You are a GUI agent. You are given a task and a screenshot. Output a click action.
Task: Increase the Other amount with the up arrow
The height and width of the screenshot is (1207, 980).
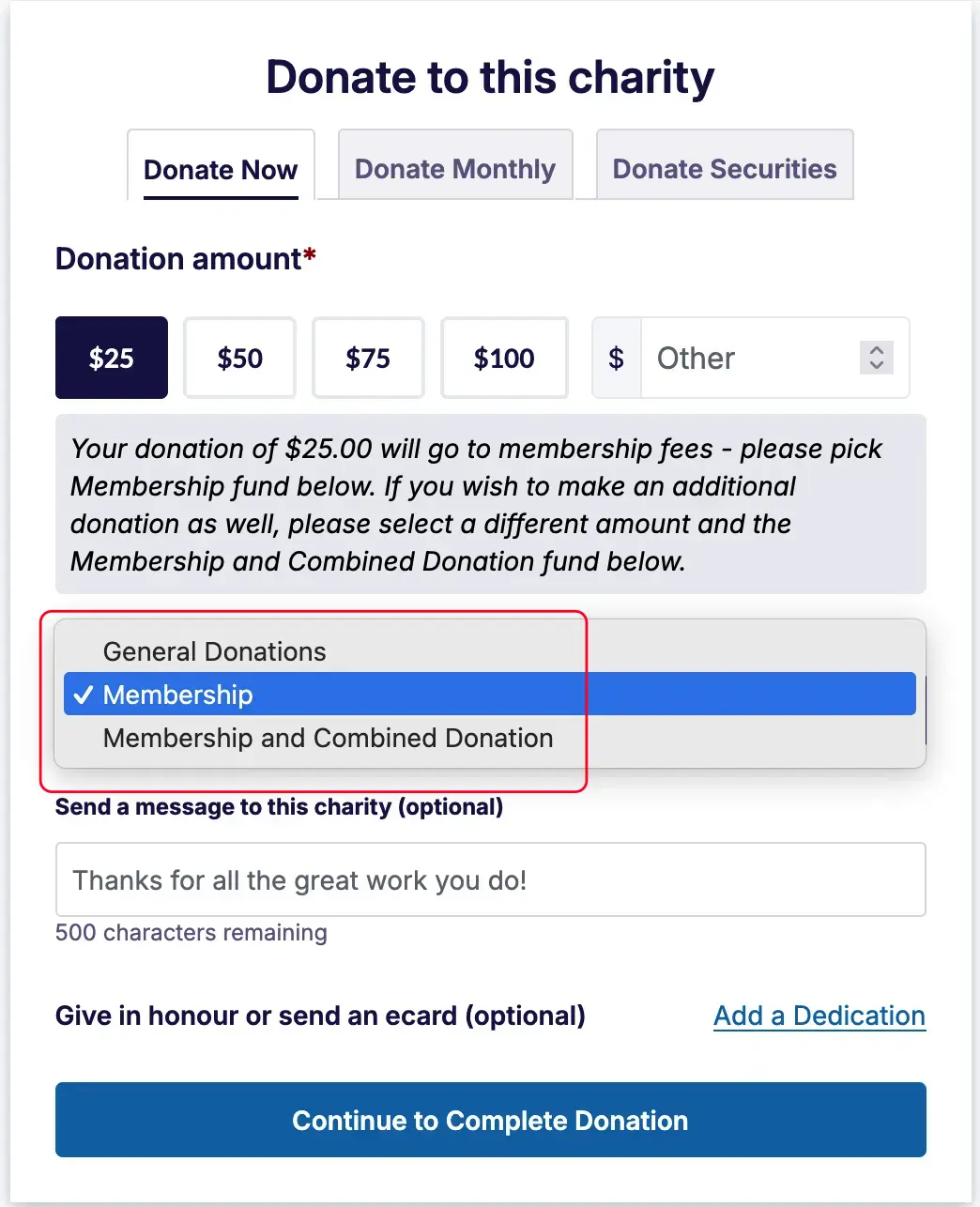877,350
